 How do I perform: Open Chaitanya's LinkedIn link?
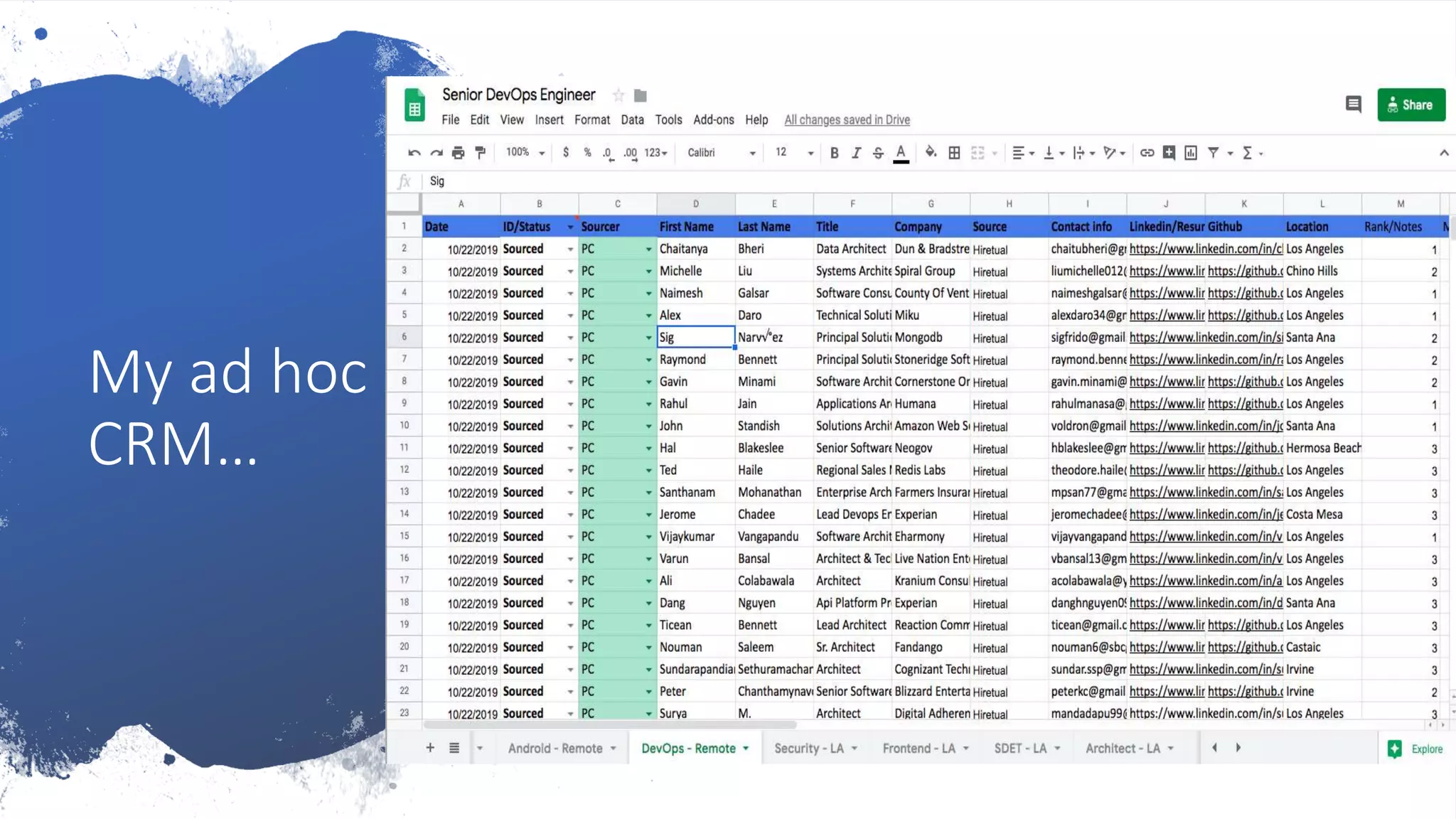[1206, 249]
